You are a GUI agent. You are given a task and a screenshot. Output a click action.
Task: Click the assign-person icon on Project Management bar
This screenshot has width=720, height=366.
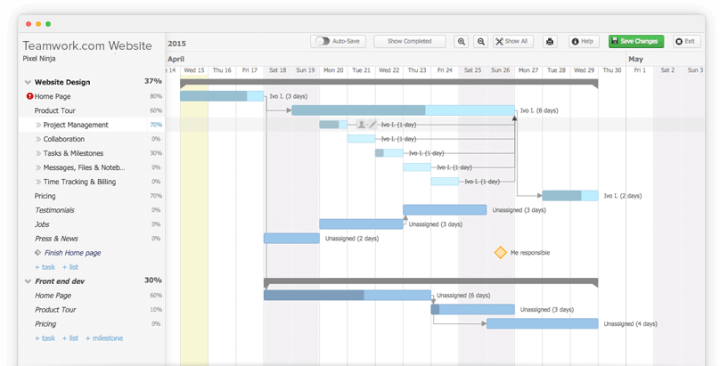361,124
